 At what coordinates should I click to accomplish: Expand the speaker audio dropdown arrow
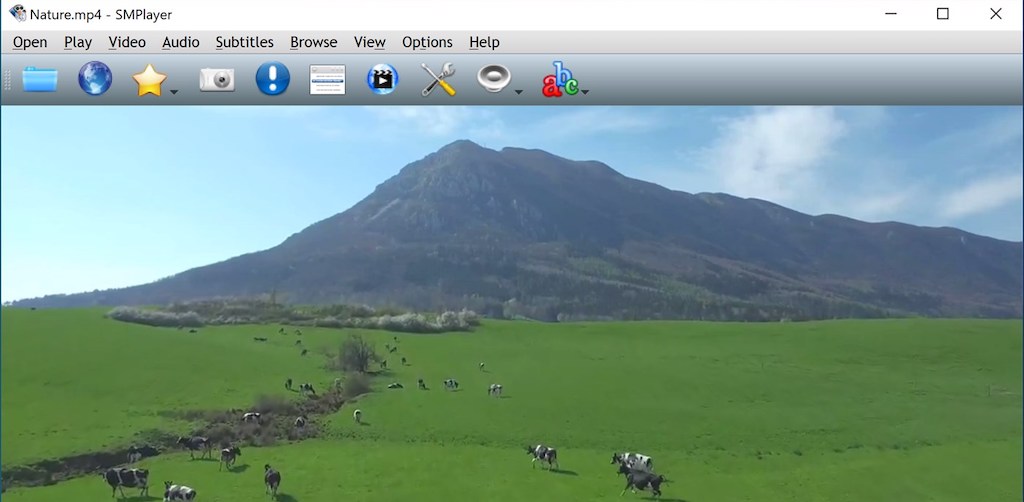pos(519,92)
